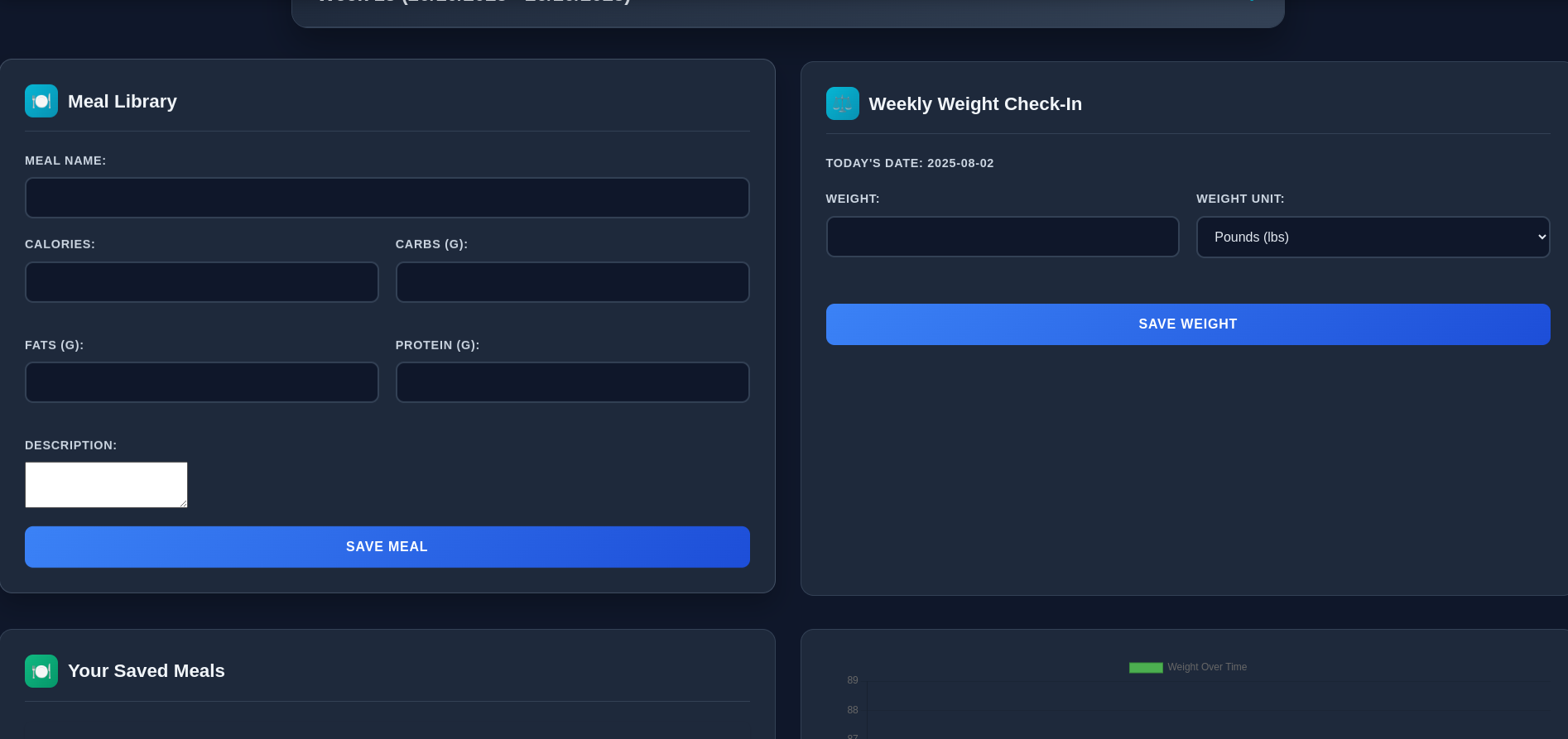Focus the Protein (g) input field
The image size is (1568, 739).
[x=572, y=382]
